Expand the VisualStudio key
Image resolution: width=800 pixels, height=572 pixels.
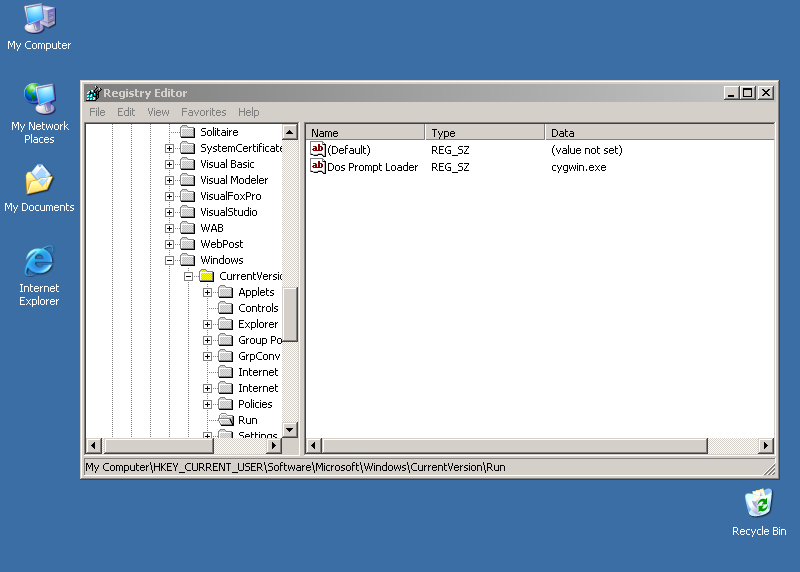click(169, 212)
